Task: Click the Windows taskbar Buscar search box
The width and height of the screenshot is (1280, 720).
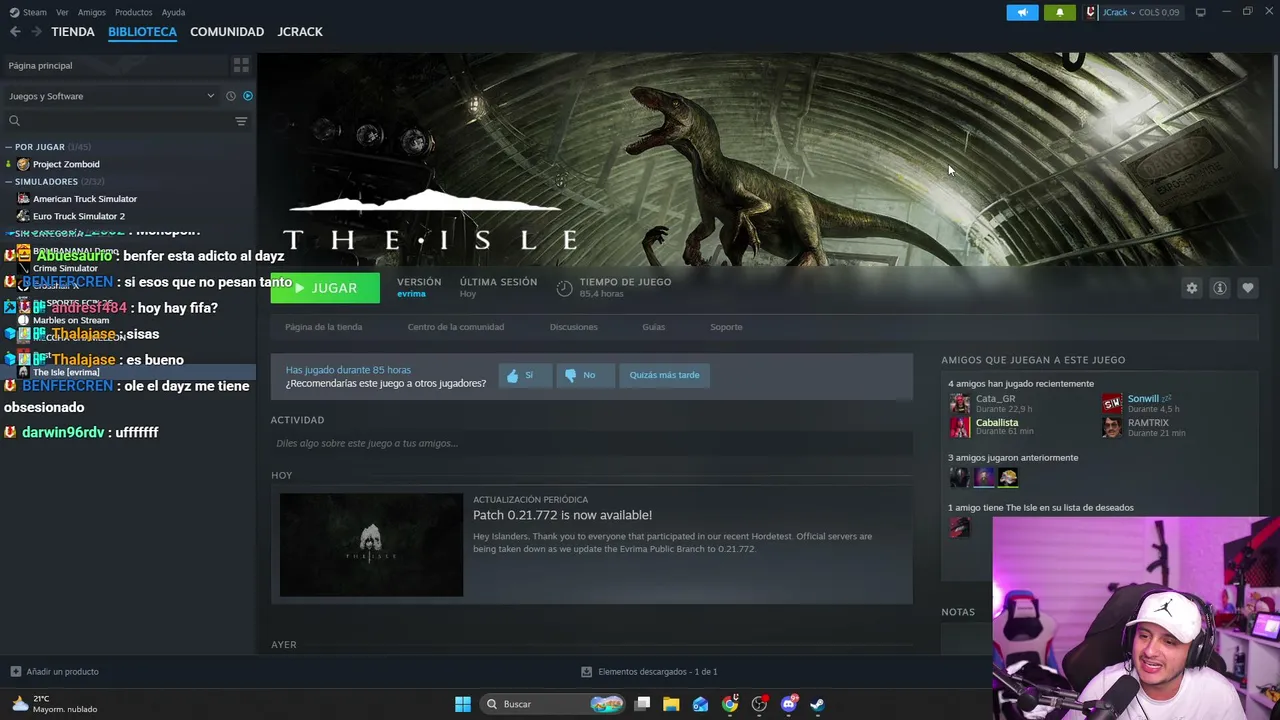Action: (551, 704)
